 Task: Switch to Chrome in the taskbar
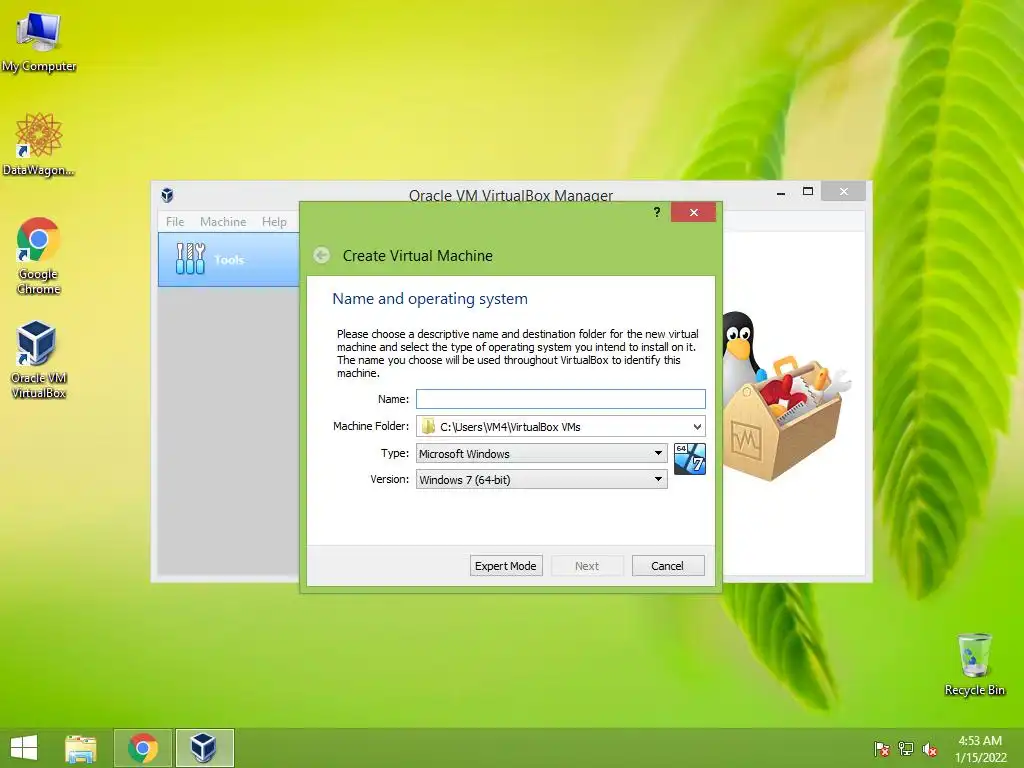pyautogui.click(x=143, y=748)
